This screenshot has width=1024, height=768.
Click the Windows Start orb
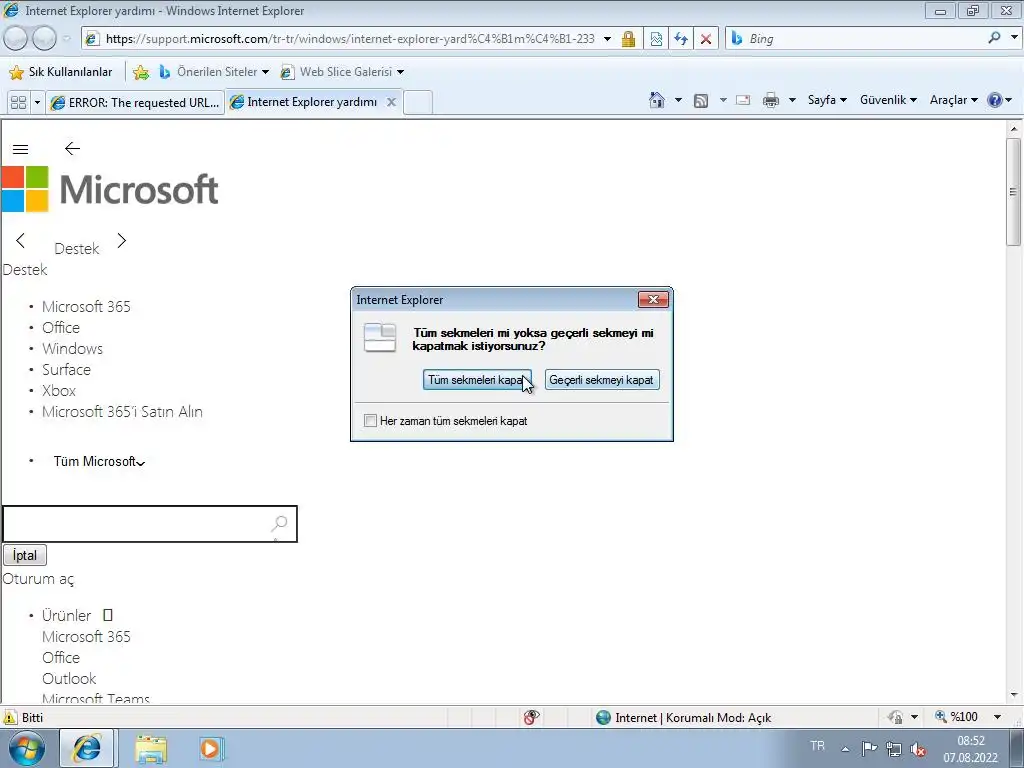[27, 748]
